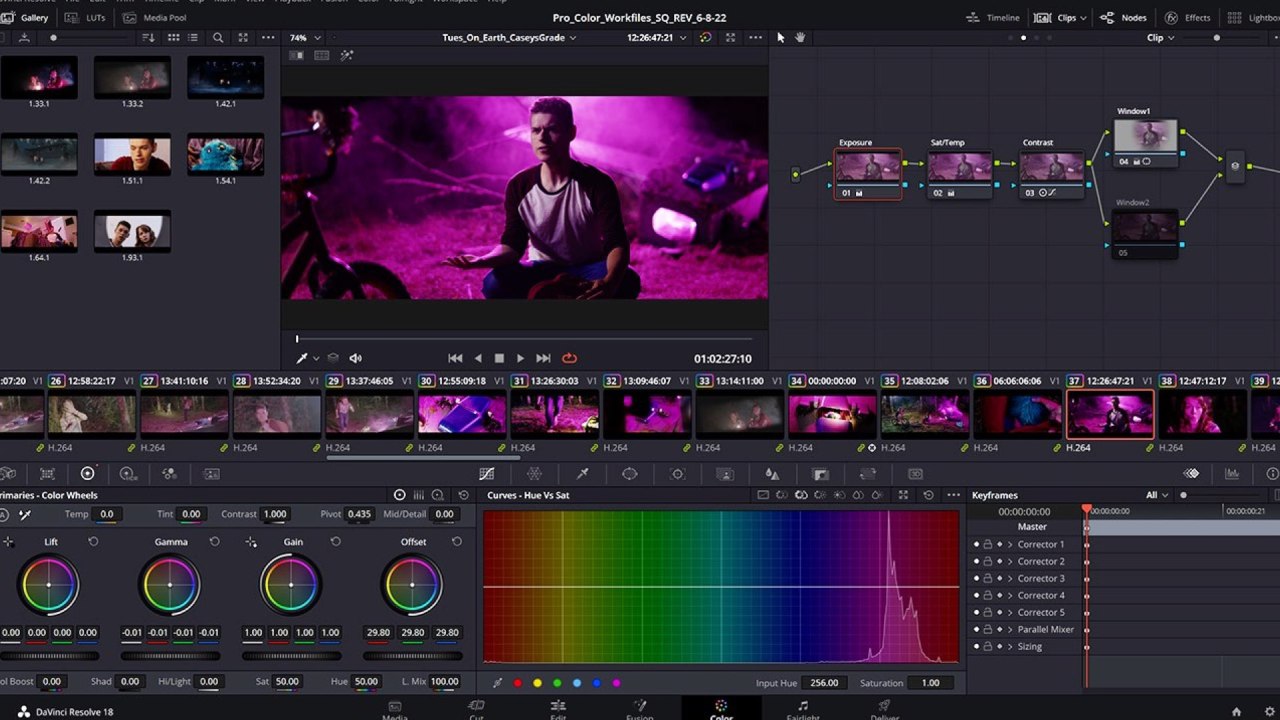
Task: Toggle auto keyframe for Corrector 4
Action: [999, 595]
